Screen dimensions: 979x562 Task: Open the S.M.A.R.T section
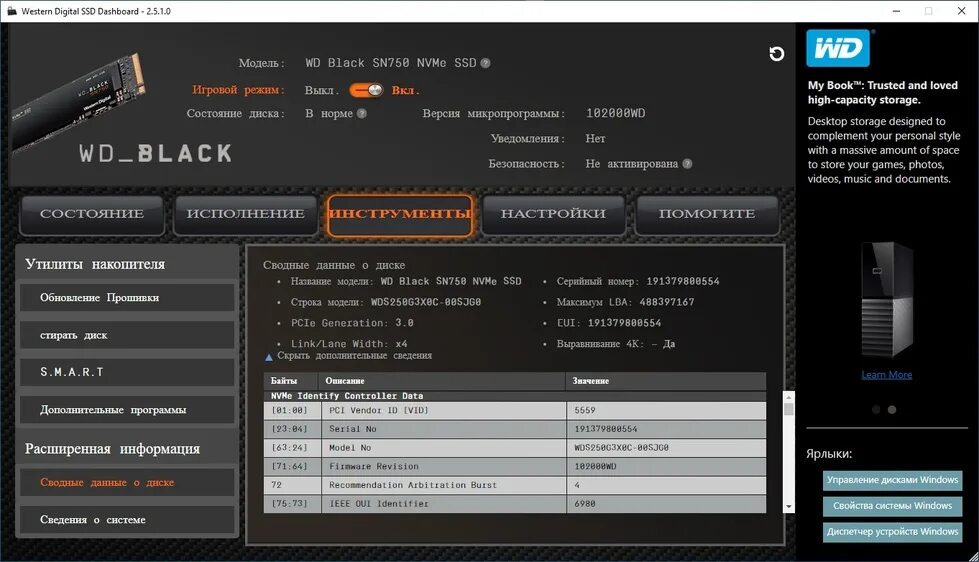(x=127, y=372)
